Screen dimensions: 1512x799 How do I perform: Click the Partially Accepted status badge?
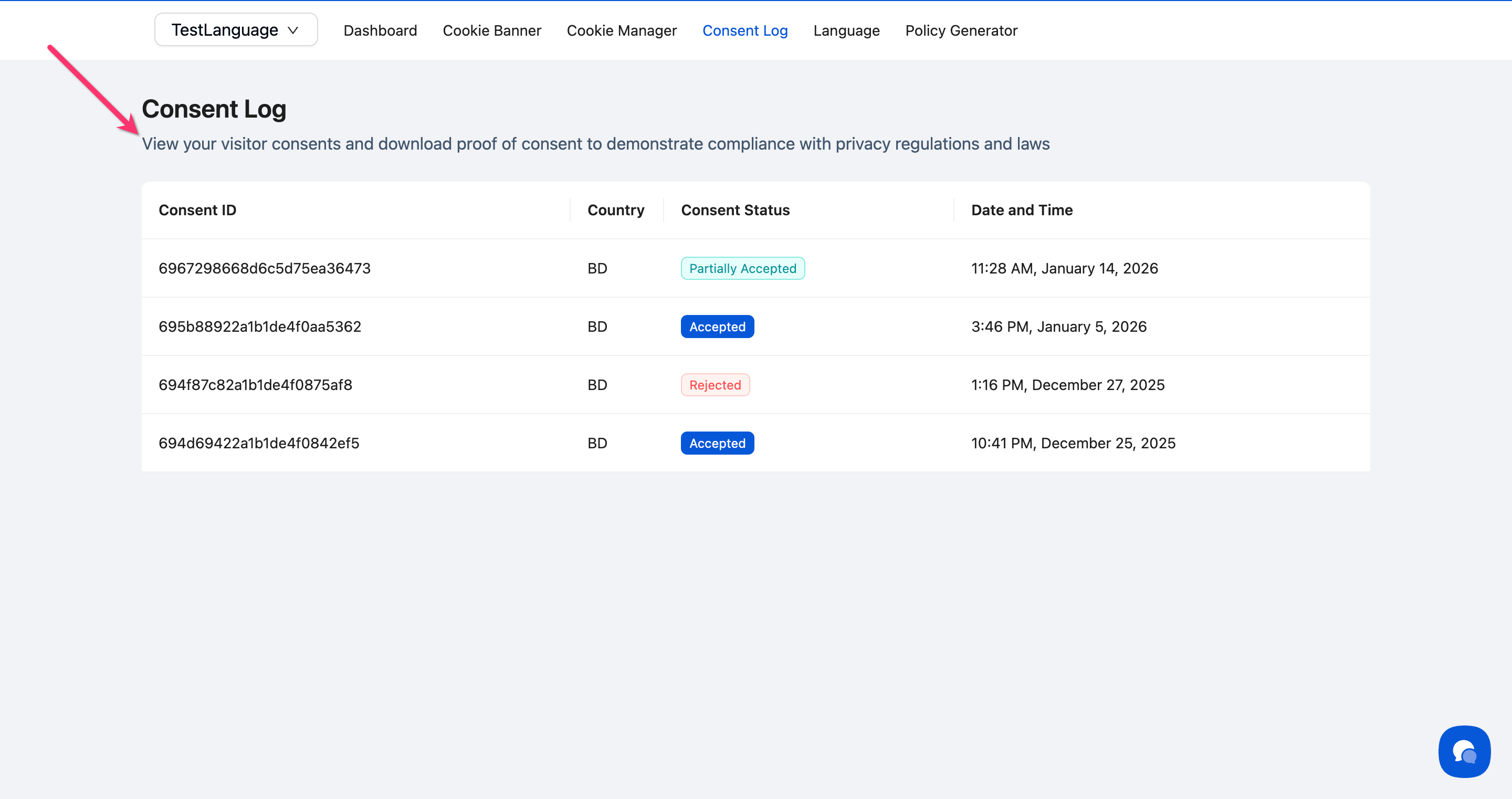click(742, 268)
